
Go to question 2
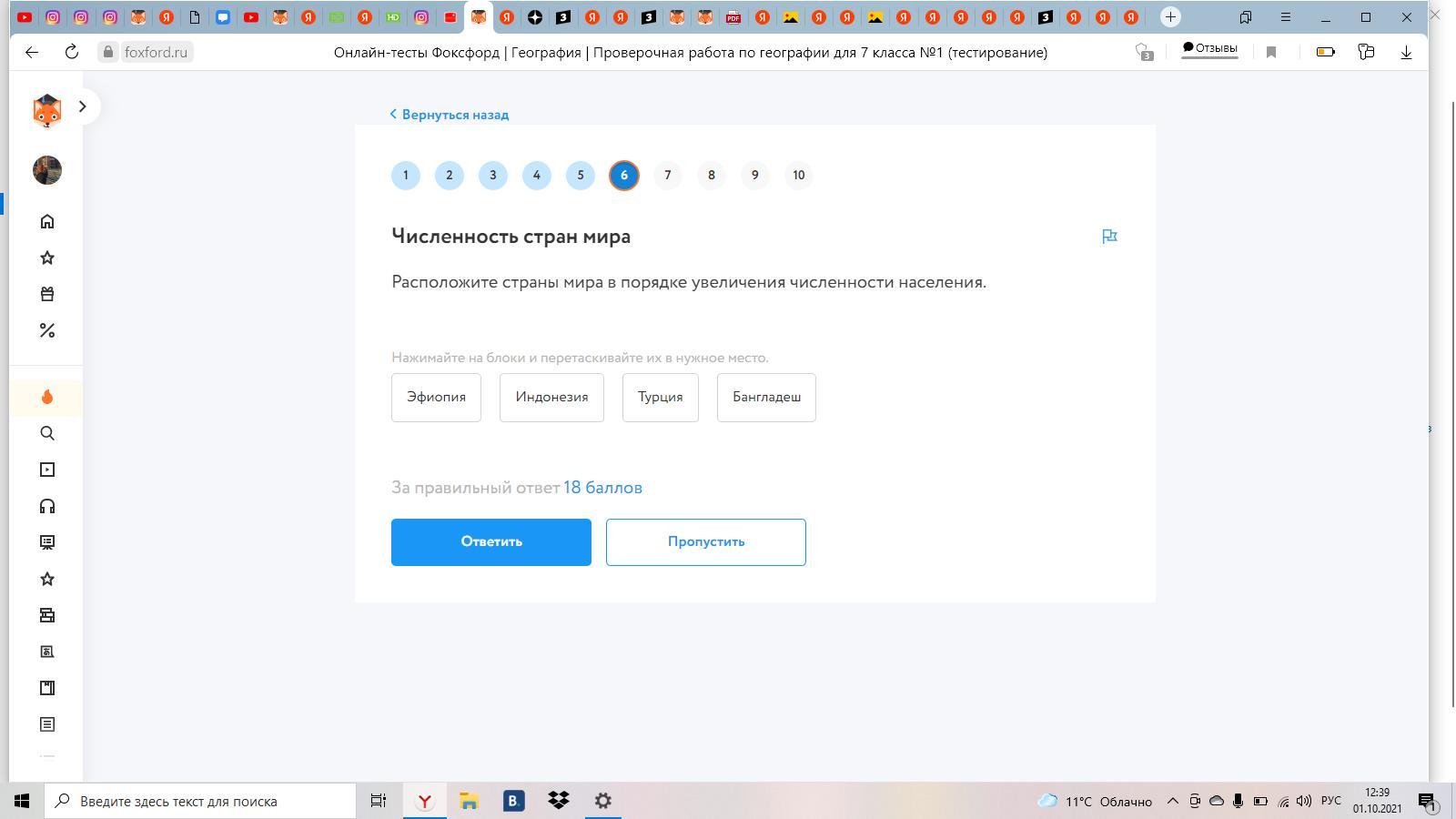(450, 176)
